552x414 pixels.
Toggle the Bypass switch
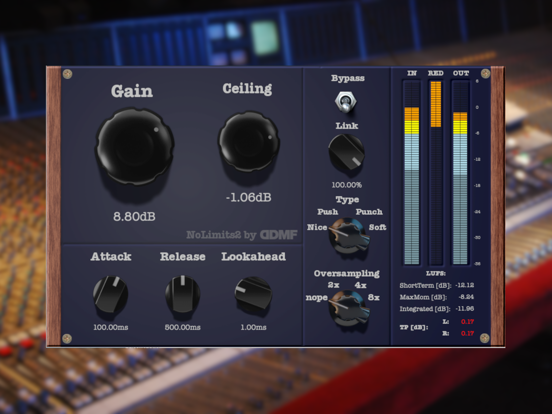coord(346,102)
